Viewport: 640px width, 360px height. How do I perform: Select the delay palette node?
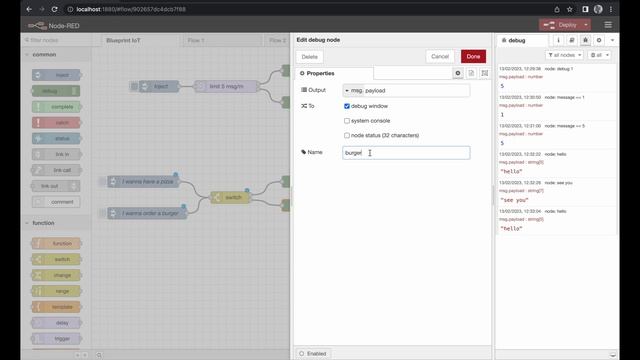point(56,323)
